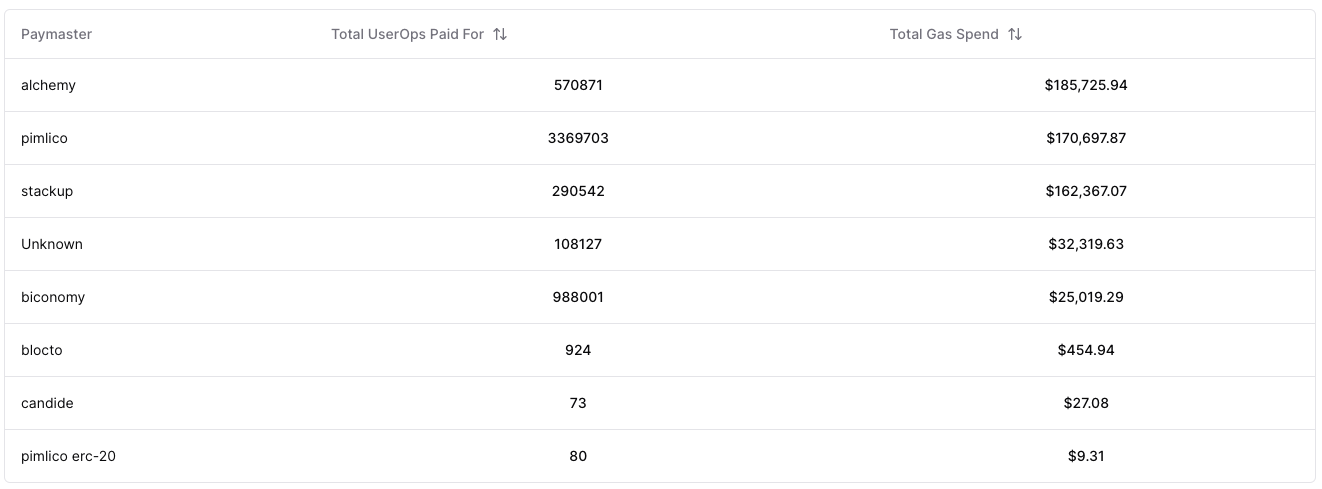Click the Unknown paymaster entry

pyautogui.click(x=52, y=245)
